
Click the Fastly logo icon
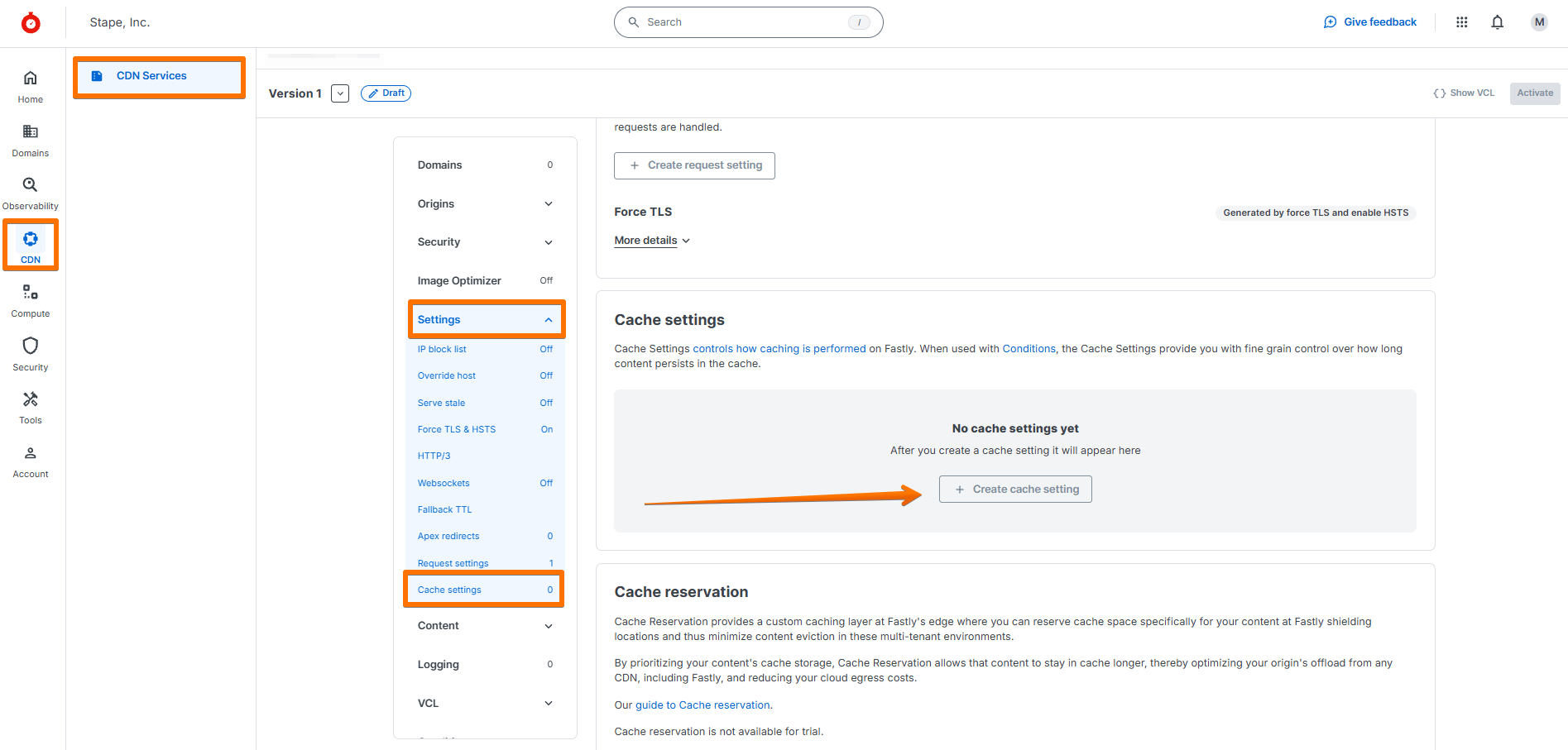31,22
